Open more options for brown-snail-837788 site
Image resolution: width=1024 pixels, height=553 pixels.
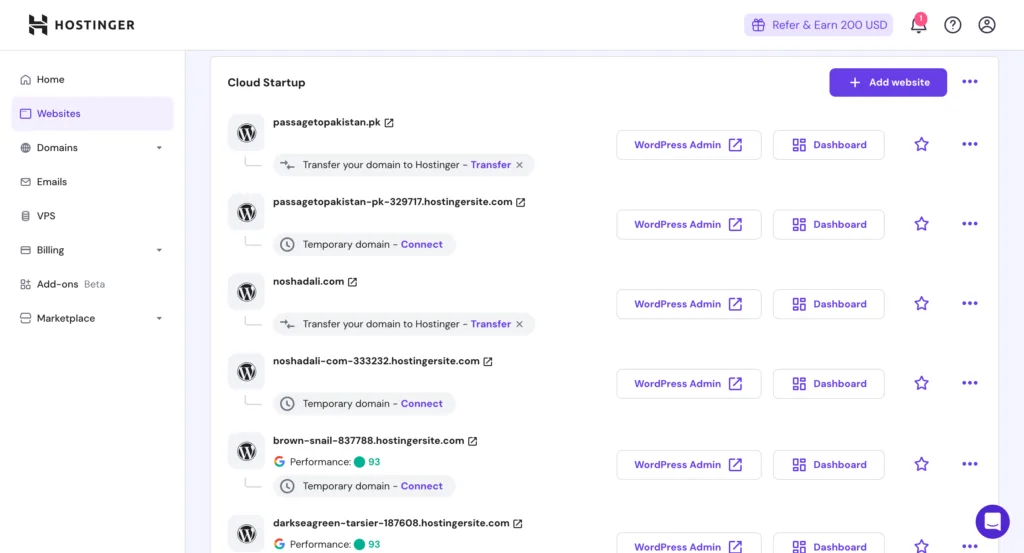pos(969,464)
